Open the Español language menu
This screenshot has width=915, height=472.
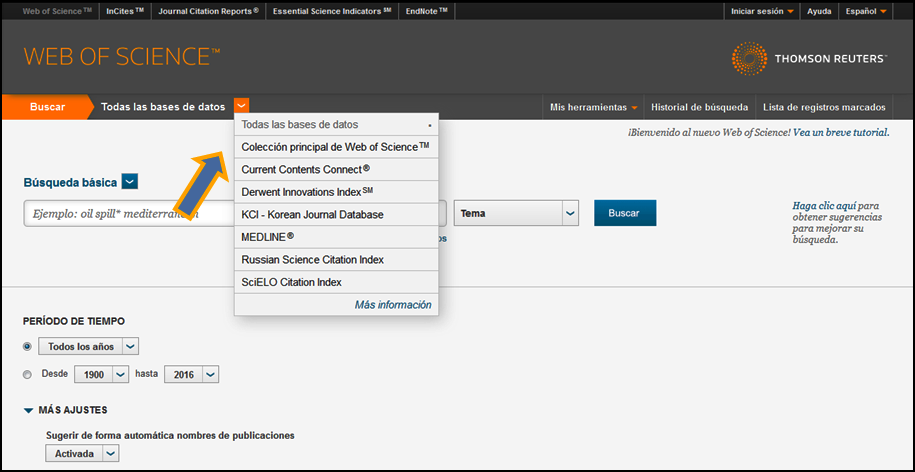pos(866,11)
